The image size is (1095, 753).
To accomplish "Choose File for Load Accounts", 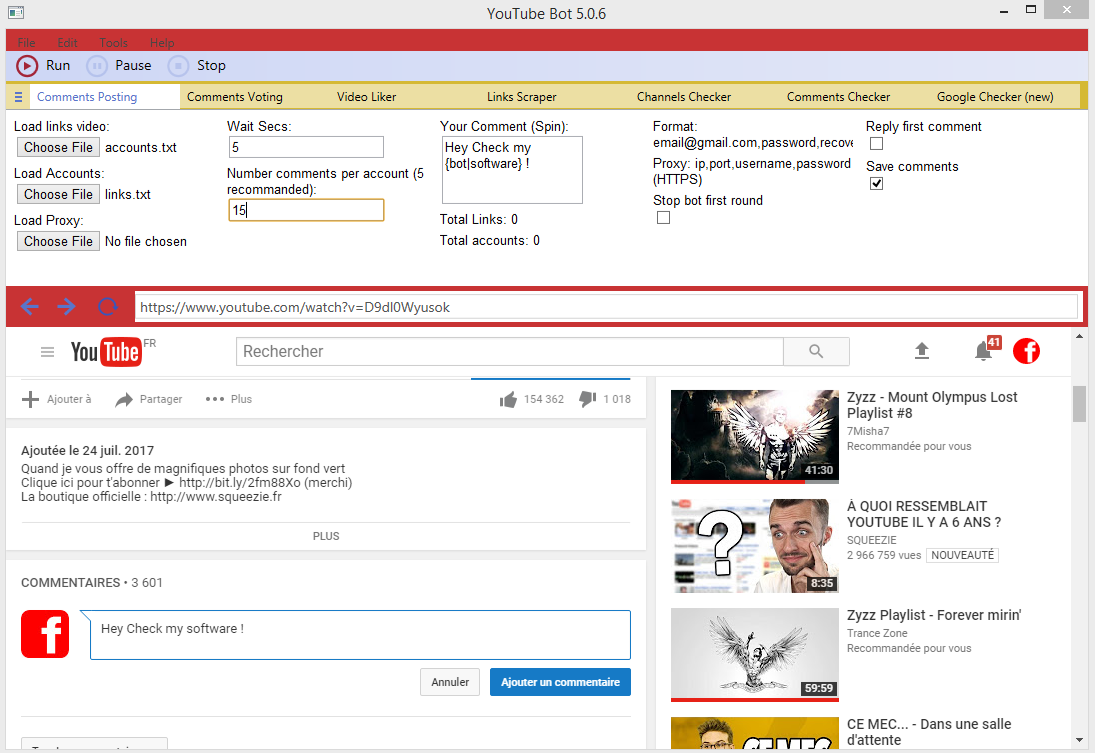I will [x=58, y=194].
